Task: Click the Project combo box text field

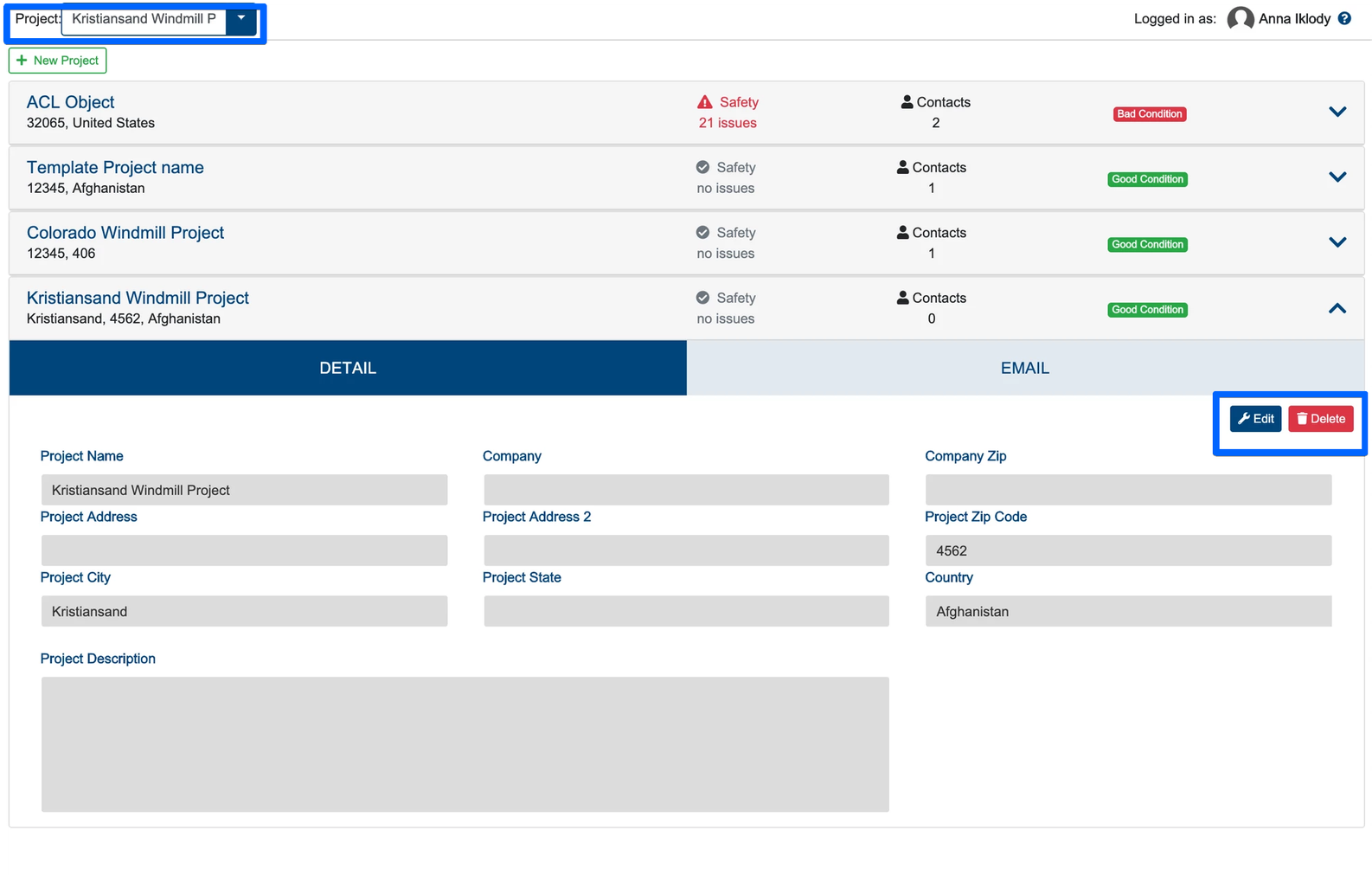Action: (144, 19)
